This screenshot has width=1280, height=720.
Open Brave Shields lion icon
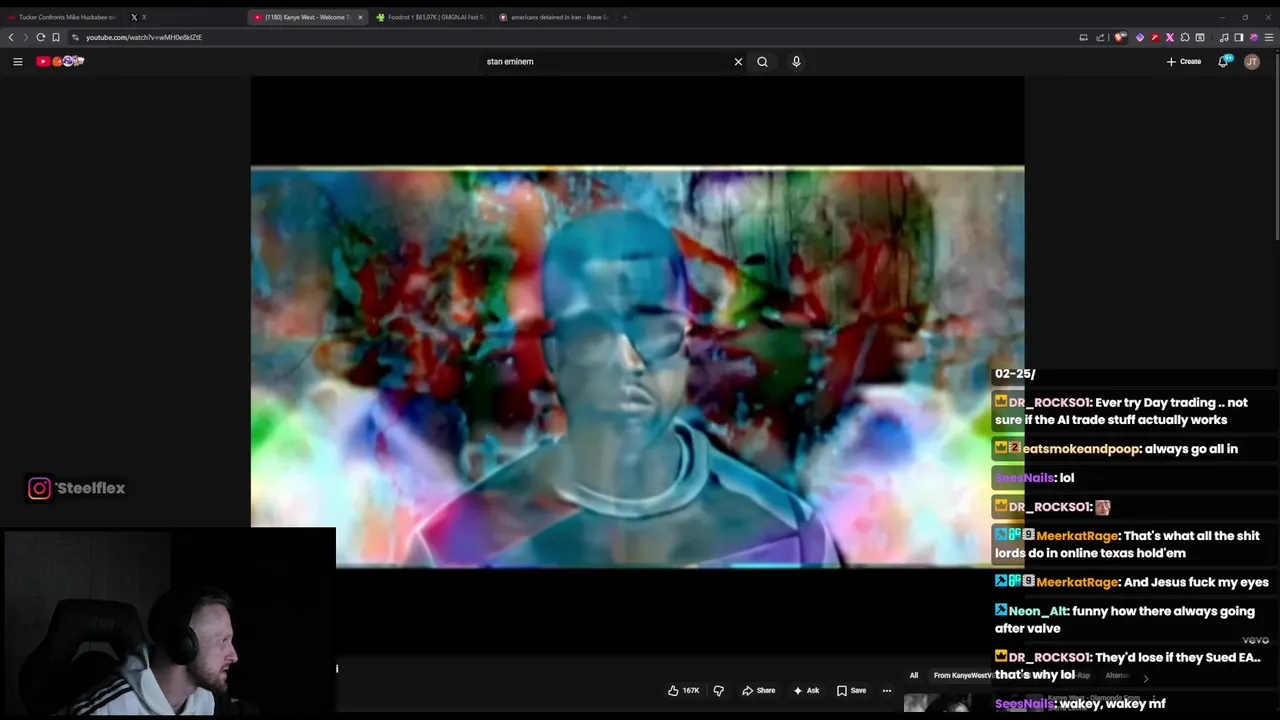[x=1121, y=37]
